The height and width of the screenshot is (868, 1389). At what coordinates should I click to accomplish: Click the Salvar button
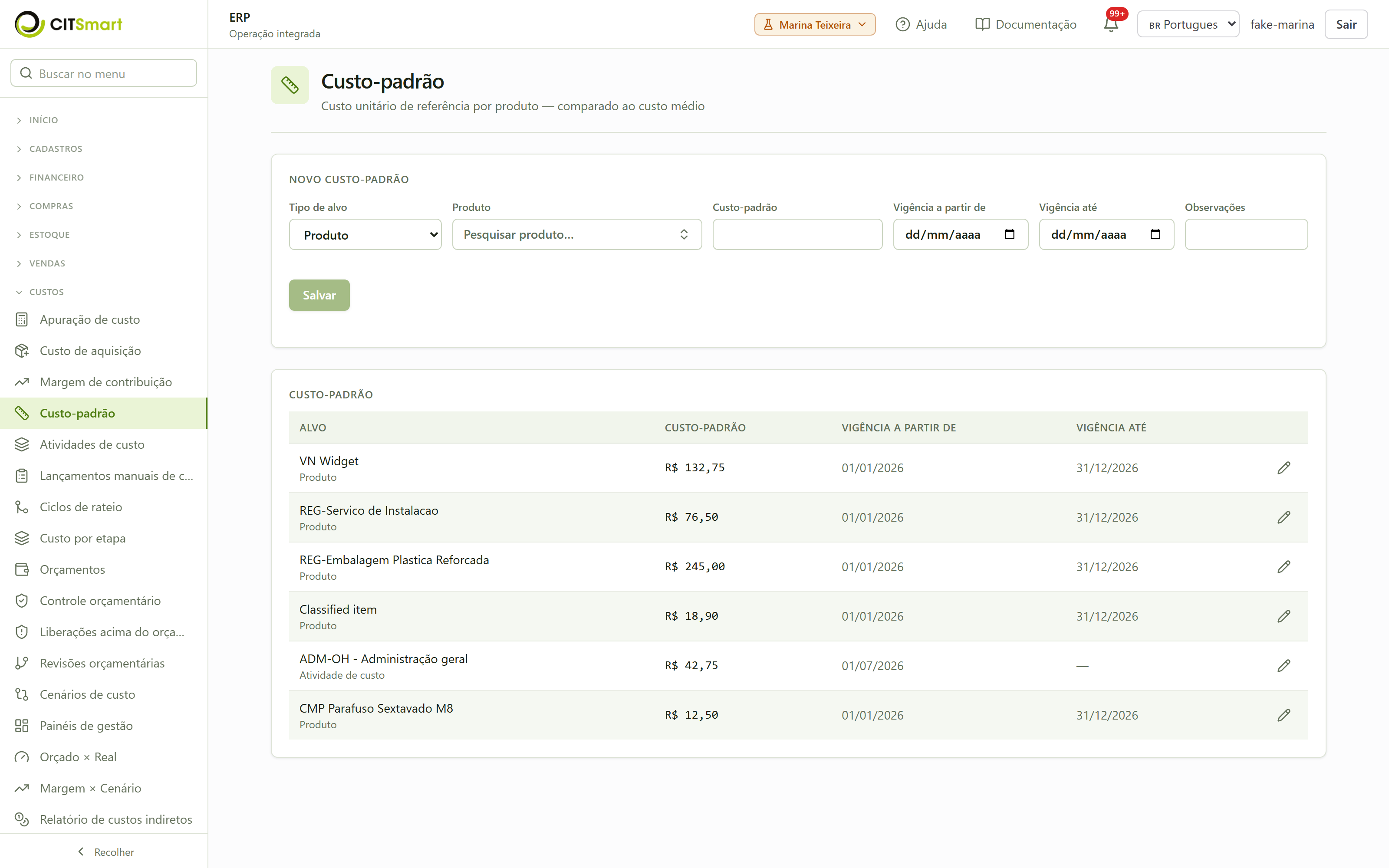pos(319,295)
